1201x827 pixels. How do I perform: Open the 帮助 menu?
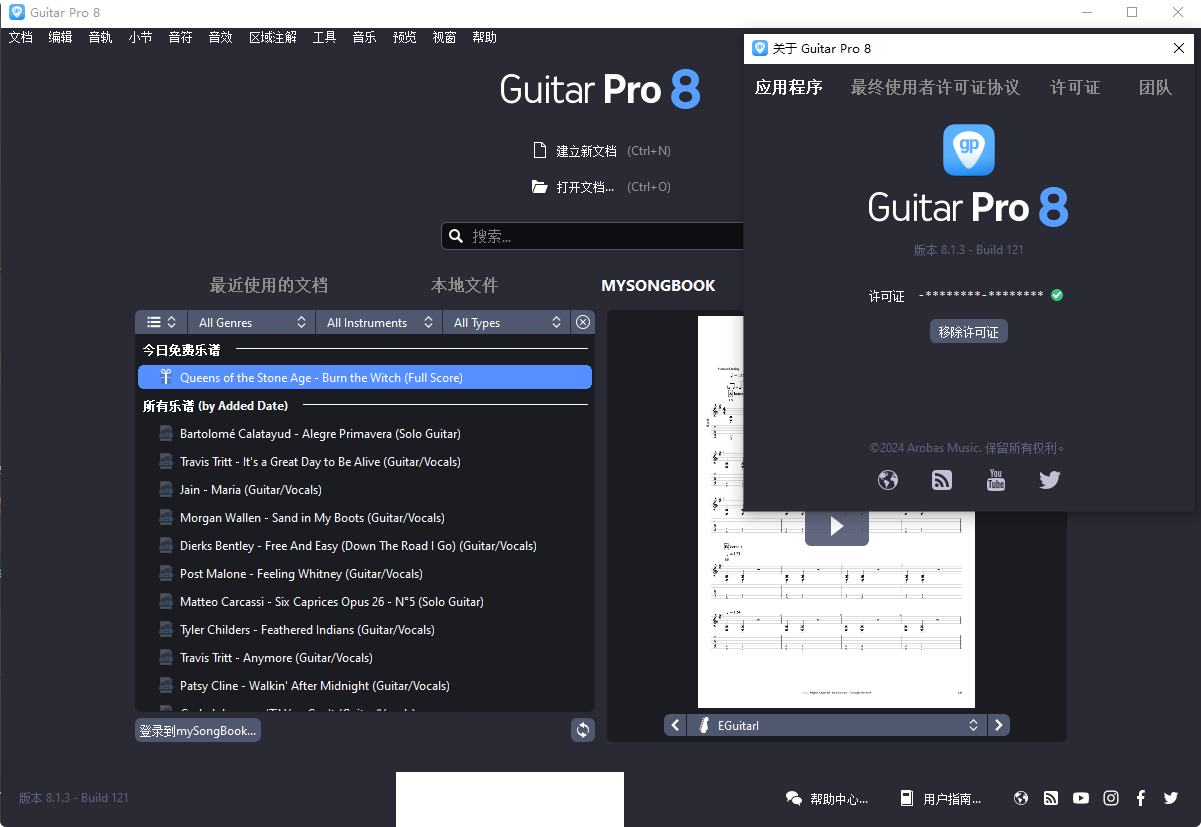(x=485, y=37)
